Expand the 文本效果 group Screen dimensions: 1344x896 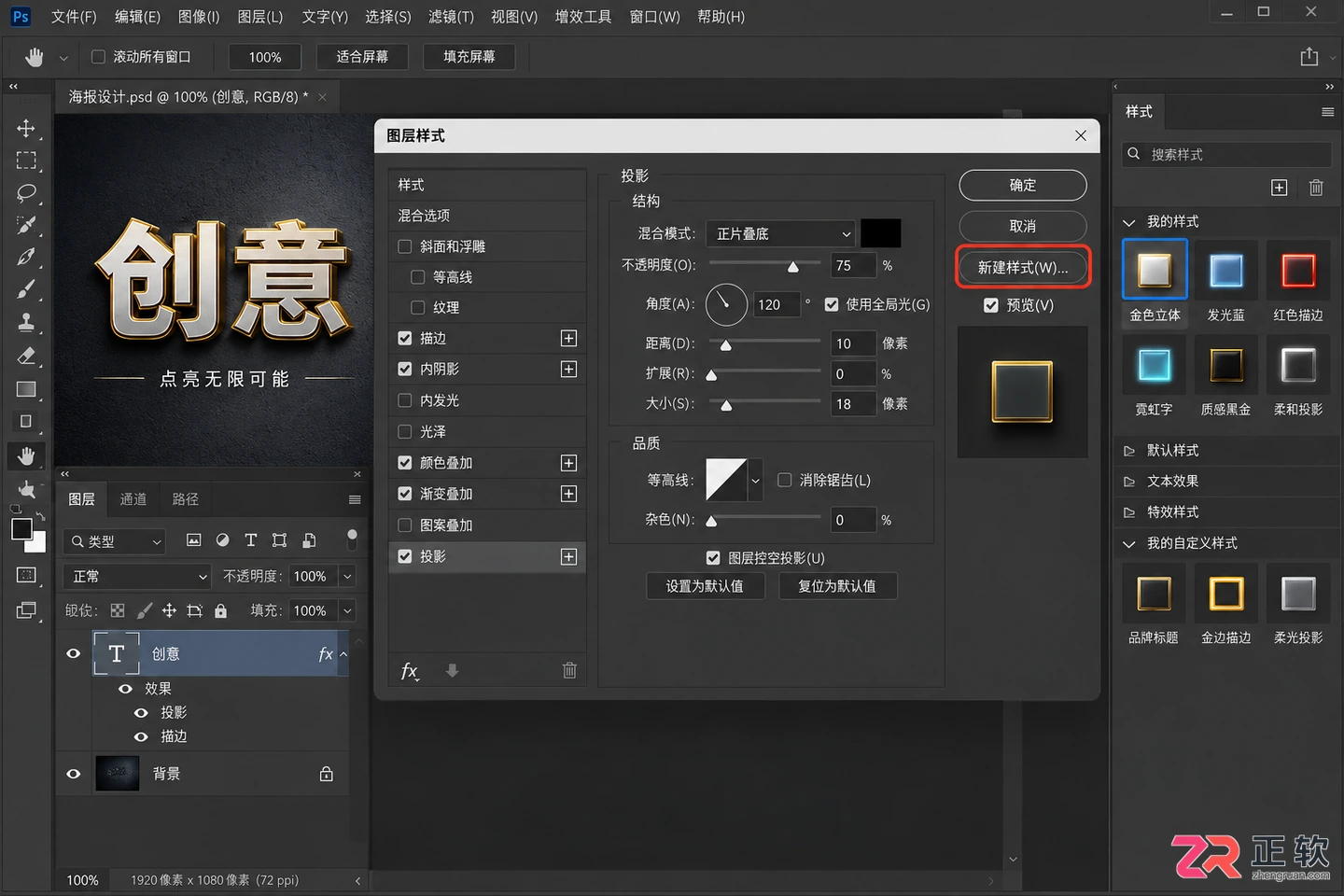pos(1129,482)
